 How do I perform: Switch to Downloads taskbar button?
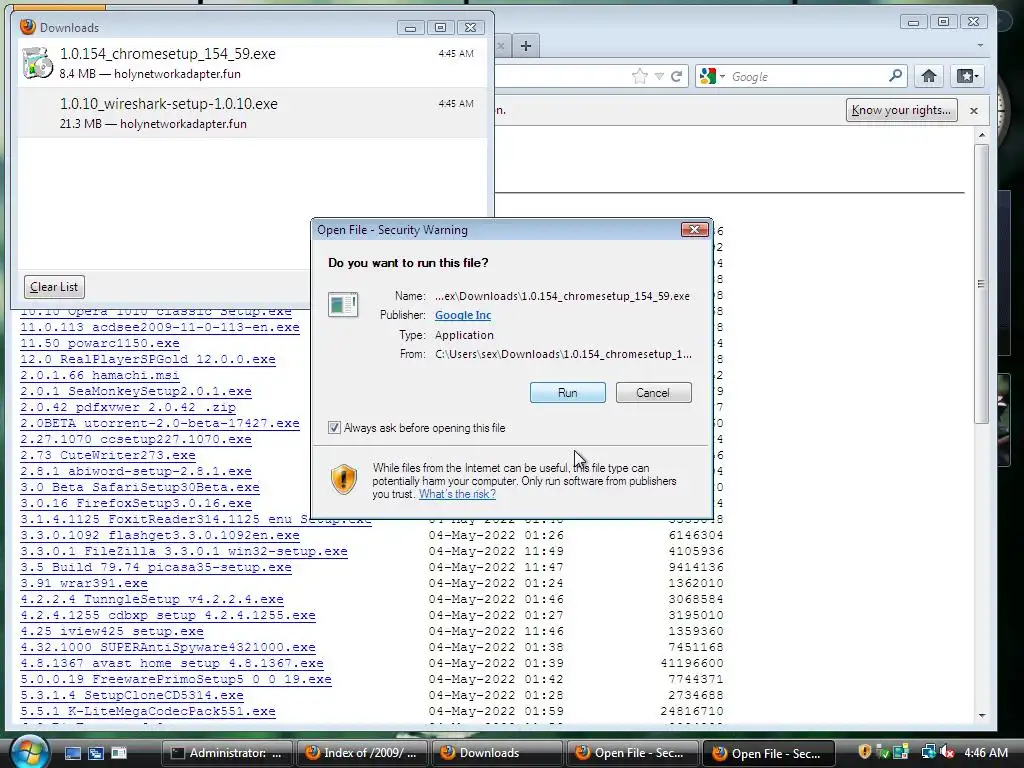pos(498,753)
